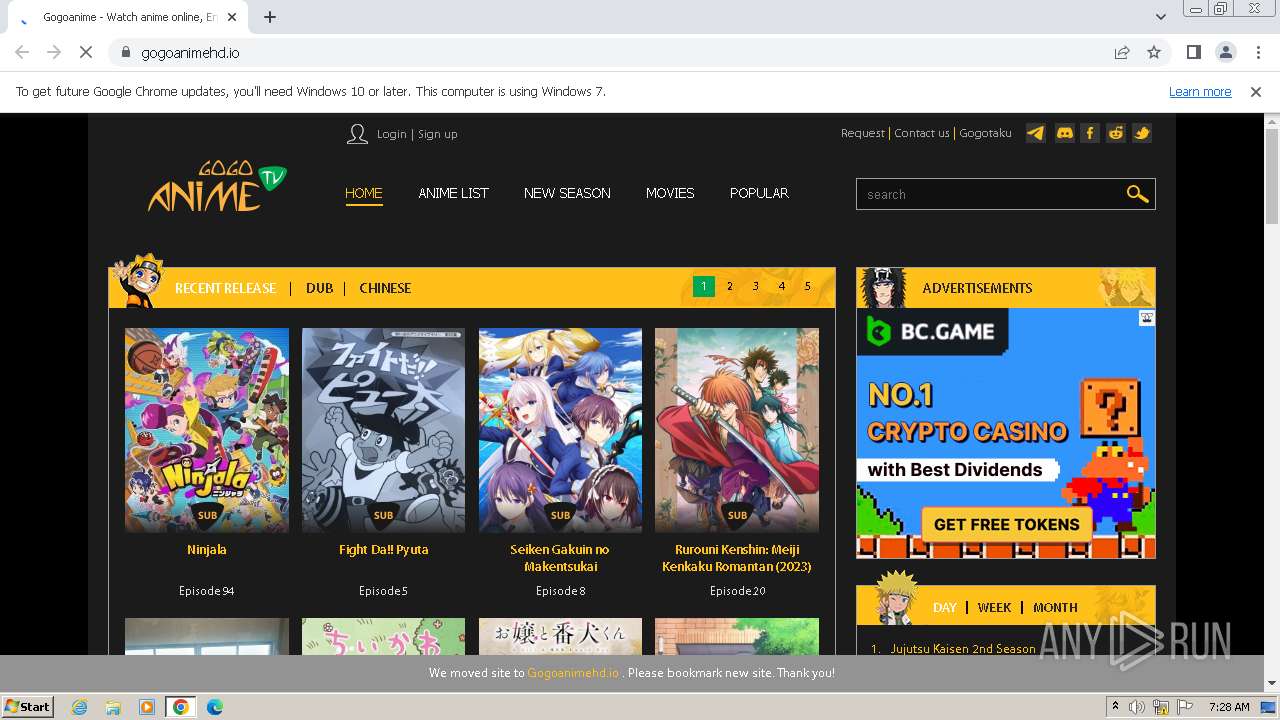Open the NEW SEASON menu
Screen dimensions: 1280x720
tap(567, 193)
